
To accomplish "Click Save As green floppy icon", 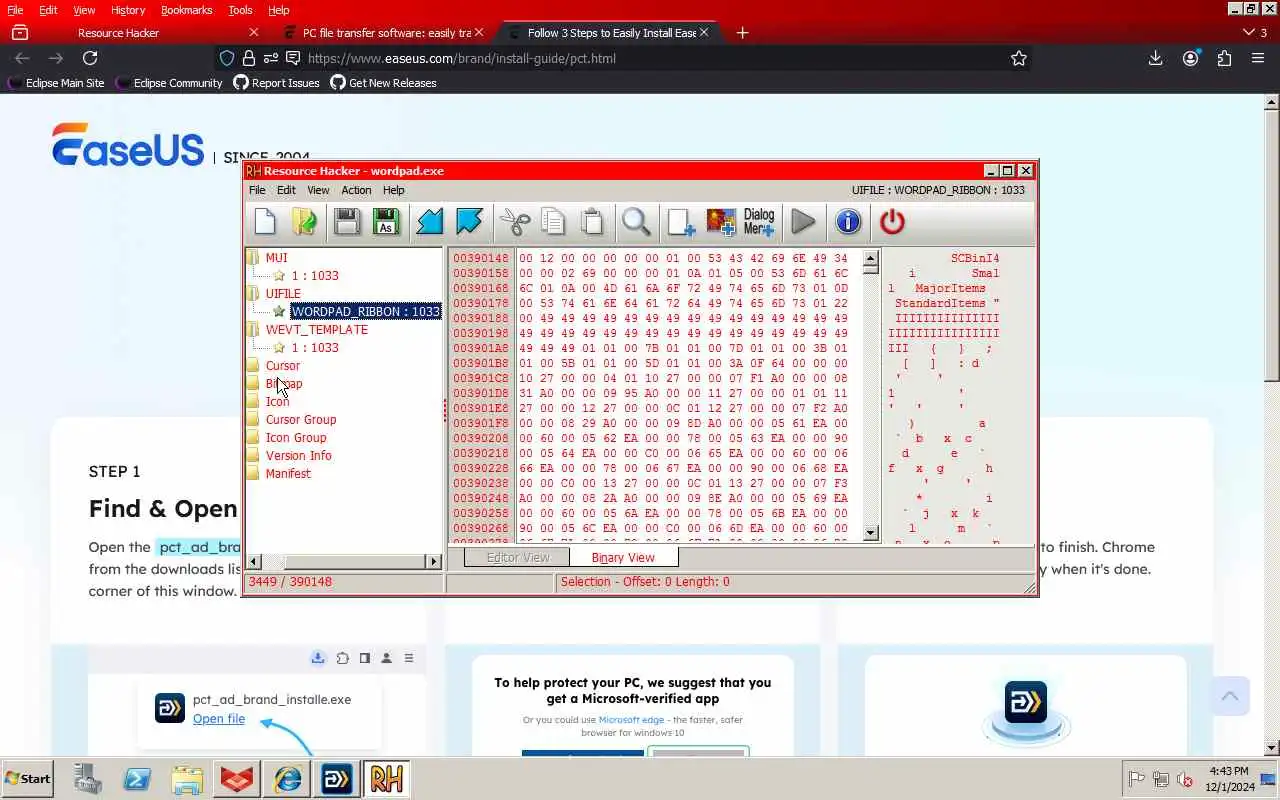I will [x=386, y=221].
